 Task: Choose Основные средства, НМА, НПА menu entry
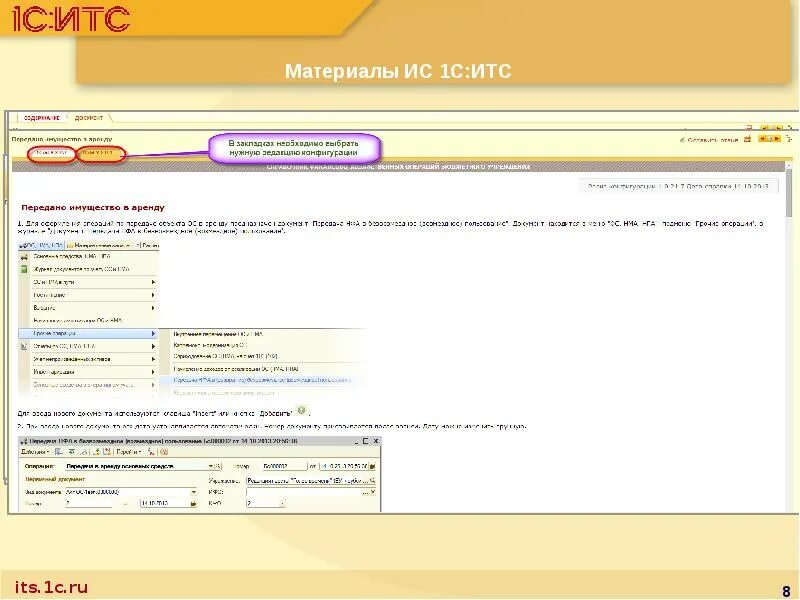72,257
